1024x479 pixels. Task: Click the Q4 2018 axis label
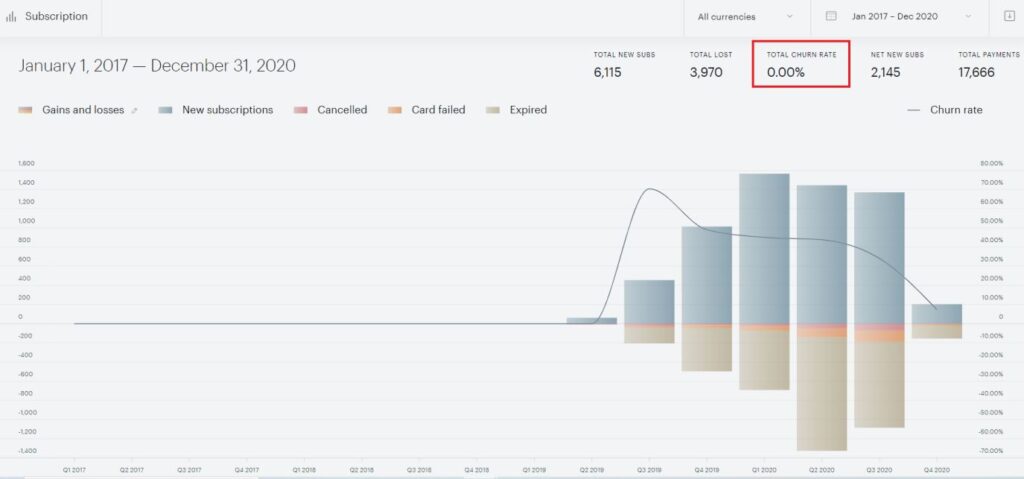pyautogui.click(x=477, y=469)
